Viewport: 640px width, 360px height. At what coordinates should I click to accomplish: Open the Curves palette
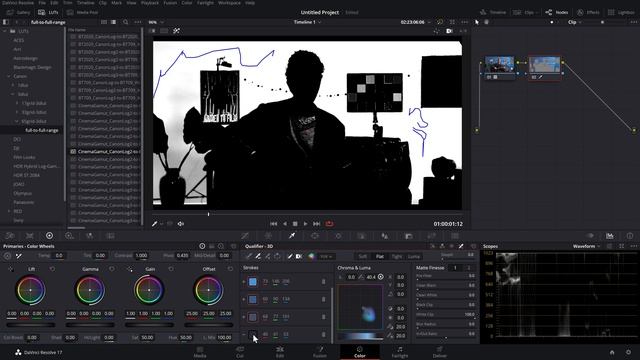coord(245,236)
